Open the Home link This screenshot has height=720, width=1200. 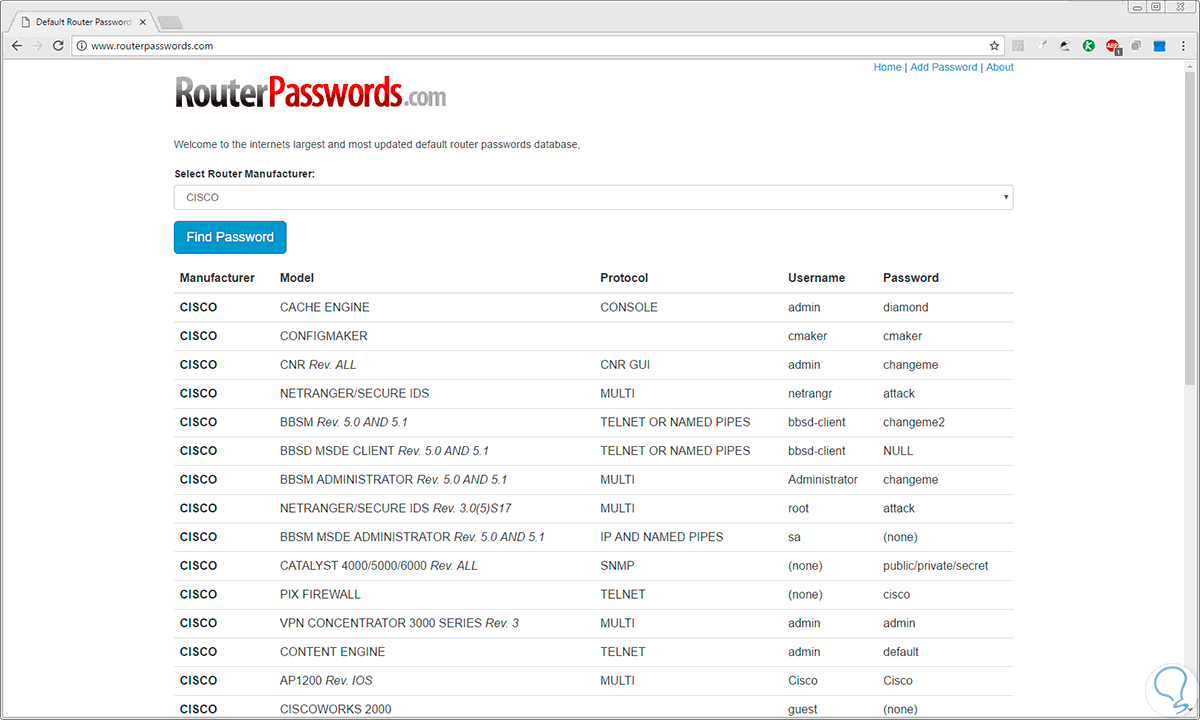point(887,67)
